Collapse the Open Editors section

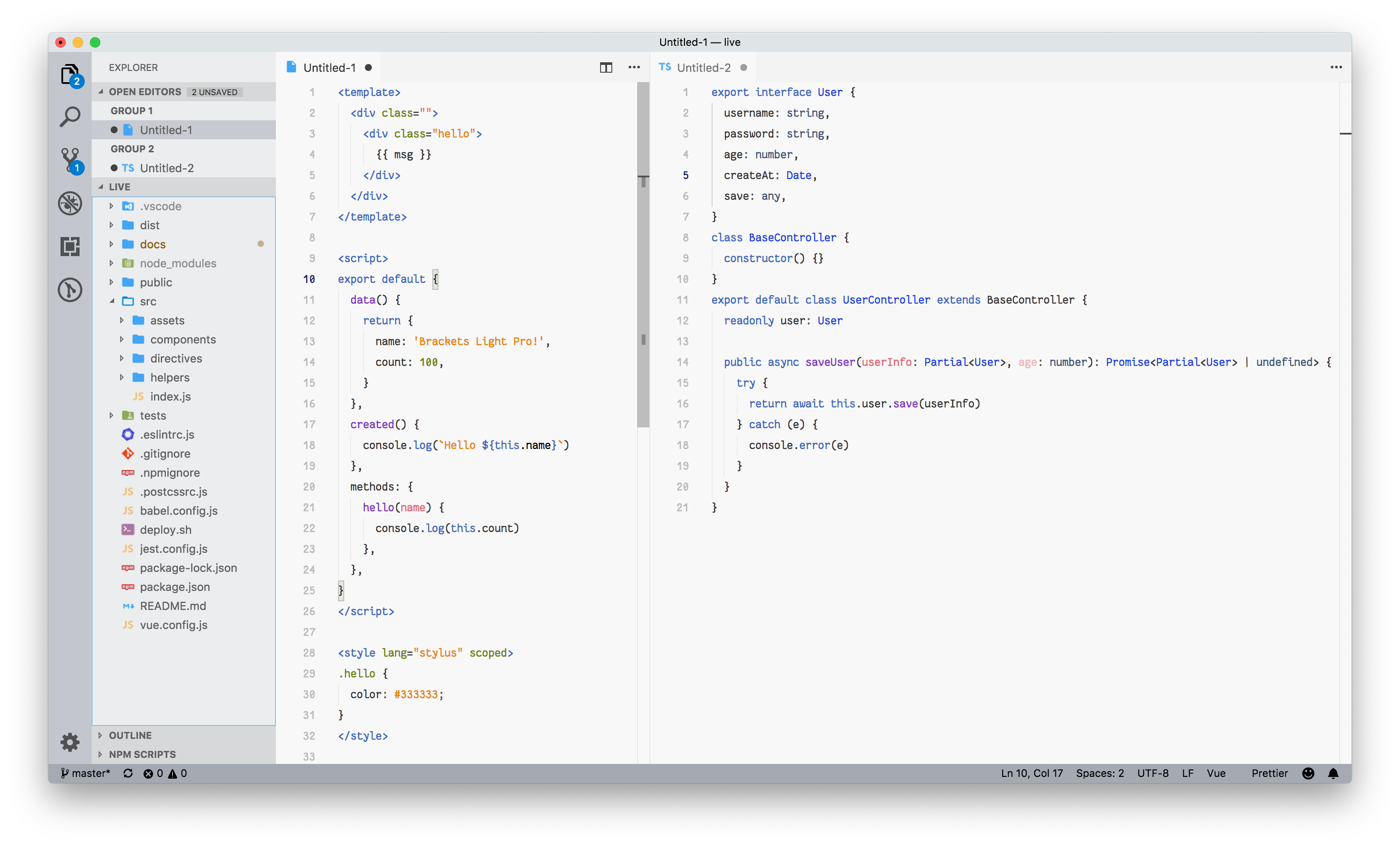point(101,92)
